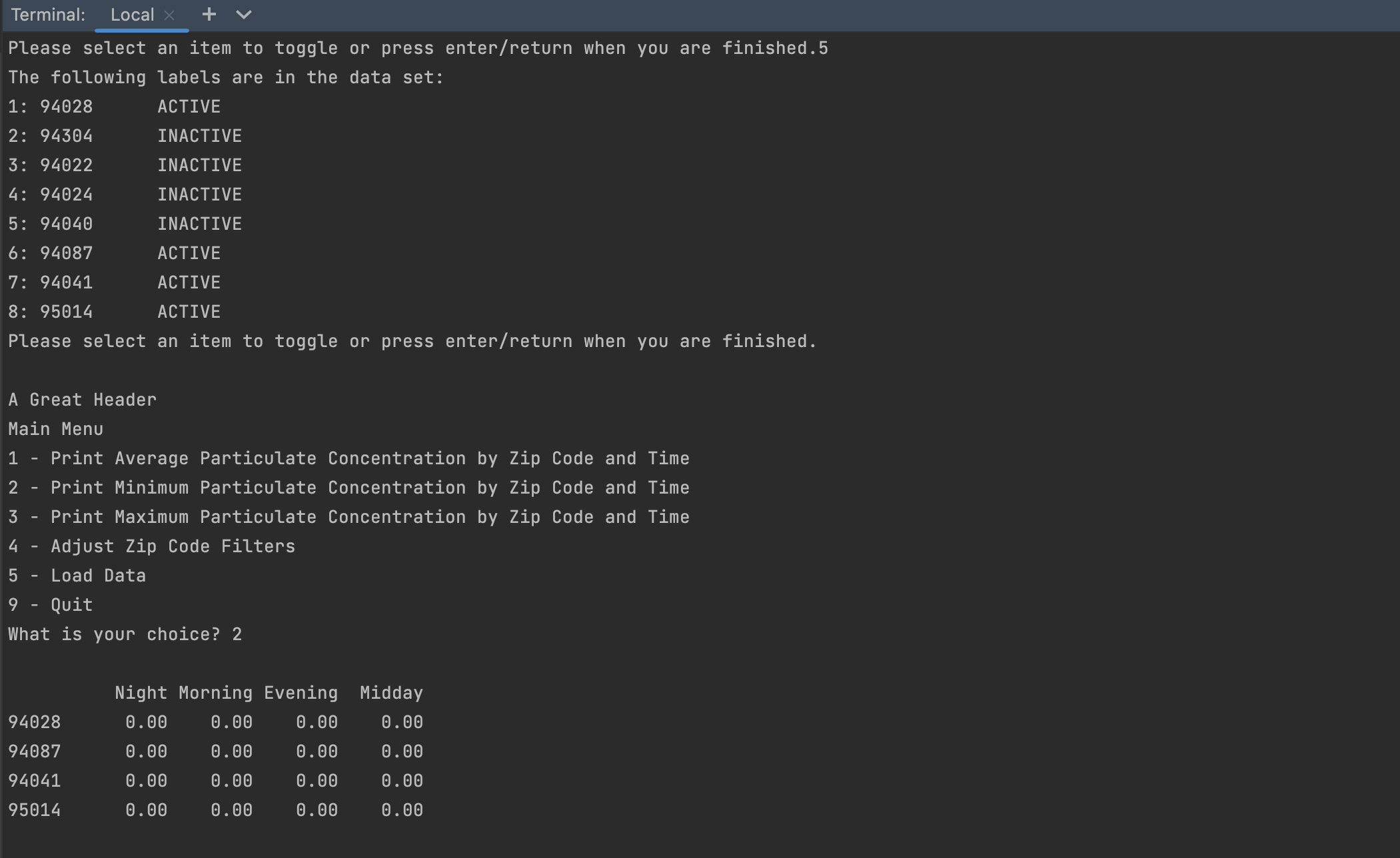Screen dimensions: 1400x858
Task: Click the 'Midday' column header in results
Action: pyautogui.click(x=391, y=692)
